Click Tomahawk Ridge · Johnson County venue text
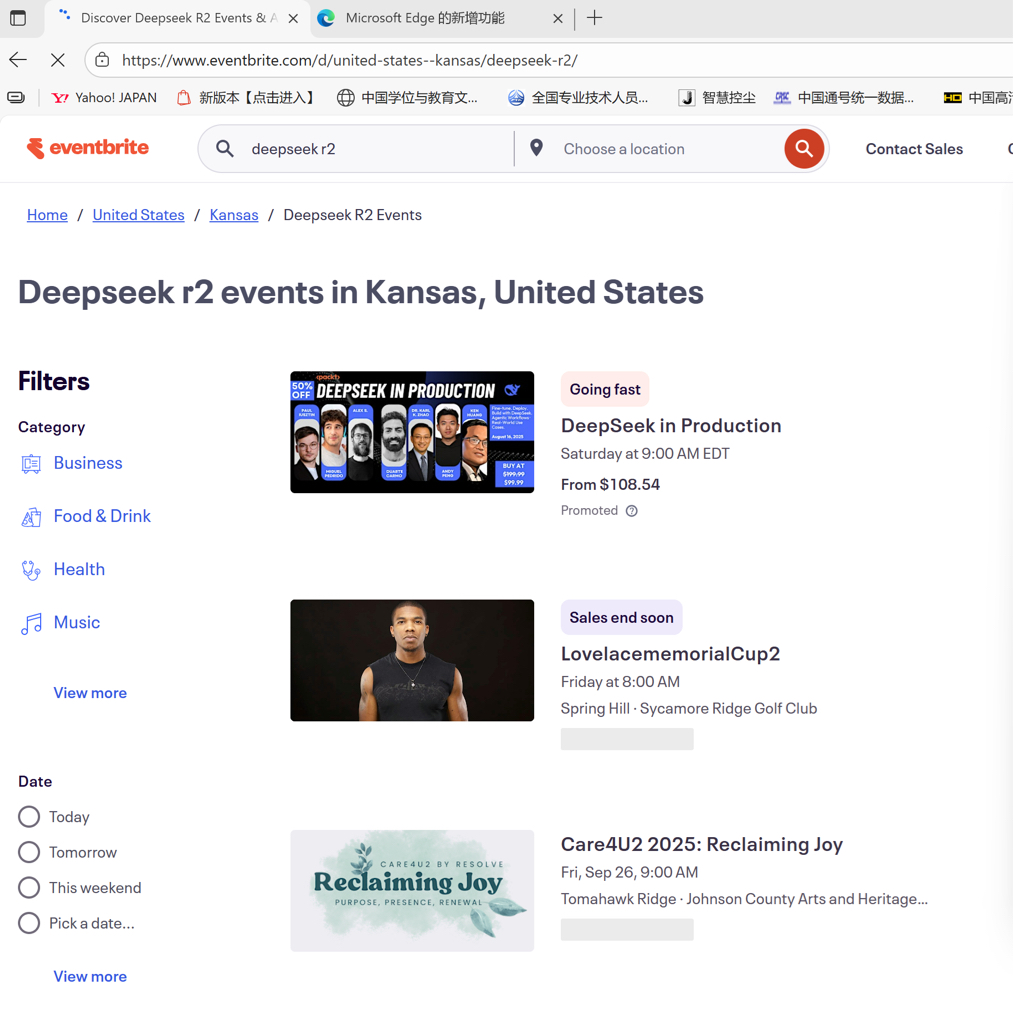 (x=744, y=899)
